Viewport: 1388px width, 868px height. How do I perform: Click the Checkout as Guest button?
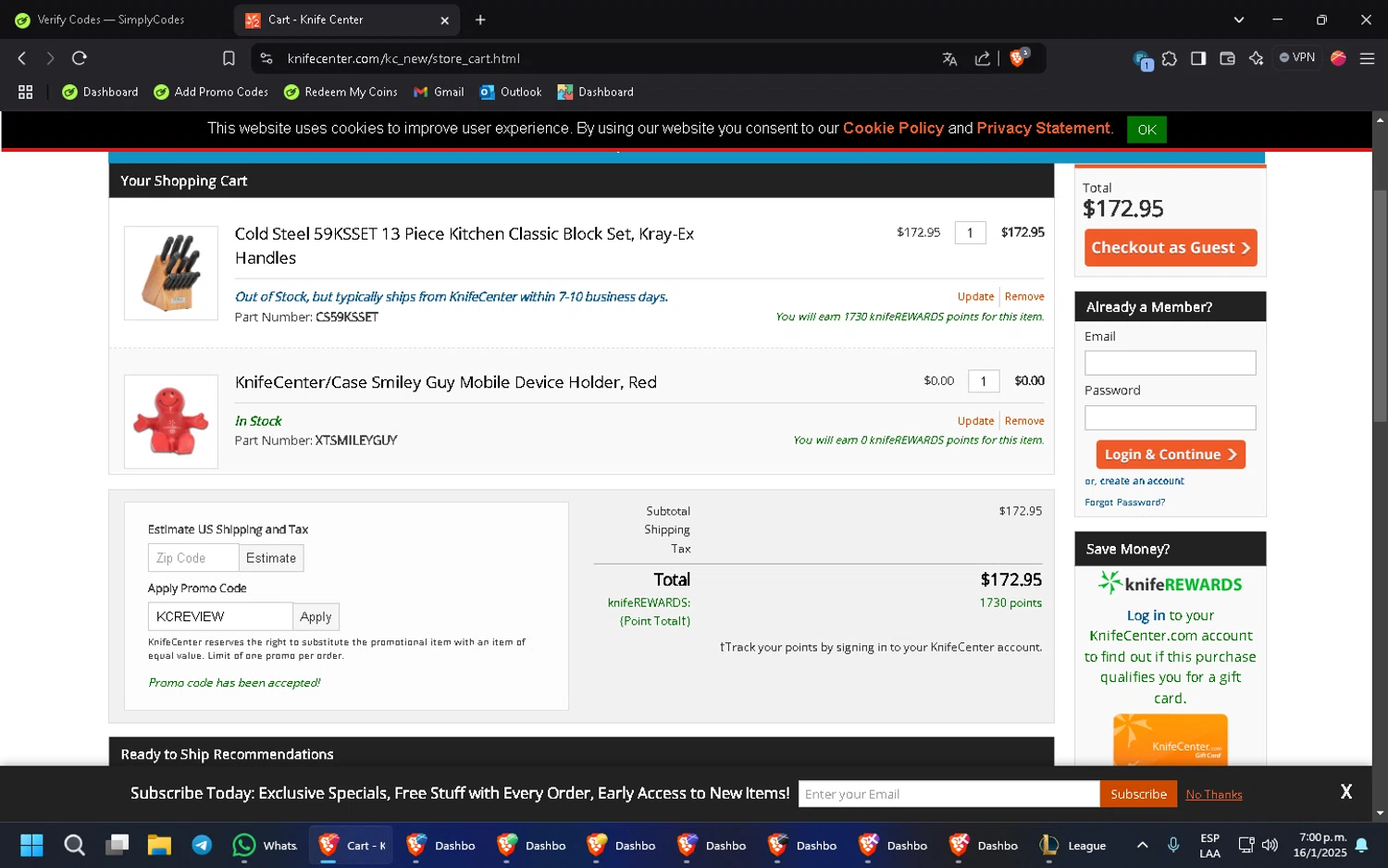(x=1171, y=248)
